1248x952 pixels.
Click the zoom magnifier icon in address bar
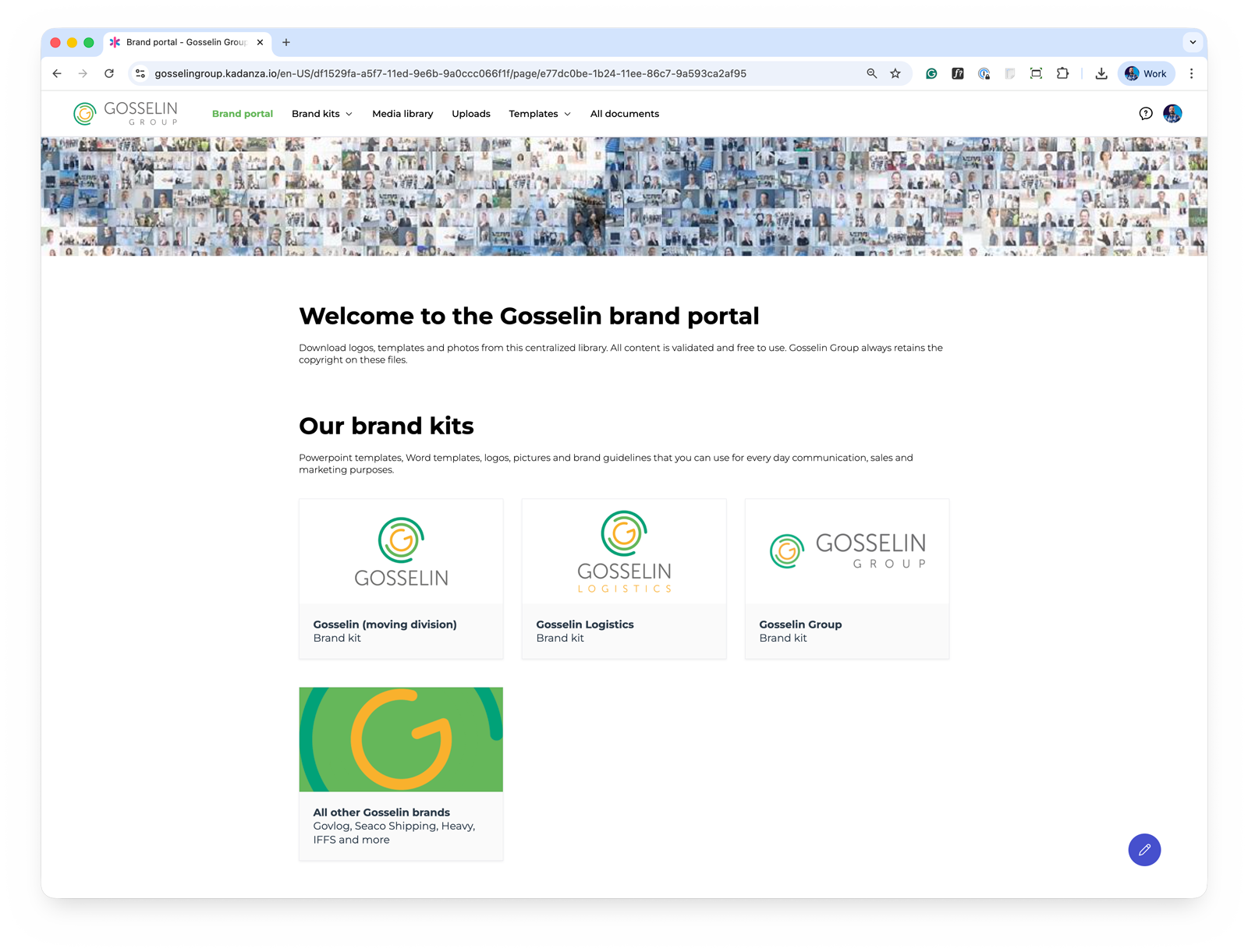(871, 73)
